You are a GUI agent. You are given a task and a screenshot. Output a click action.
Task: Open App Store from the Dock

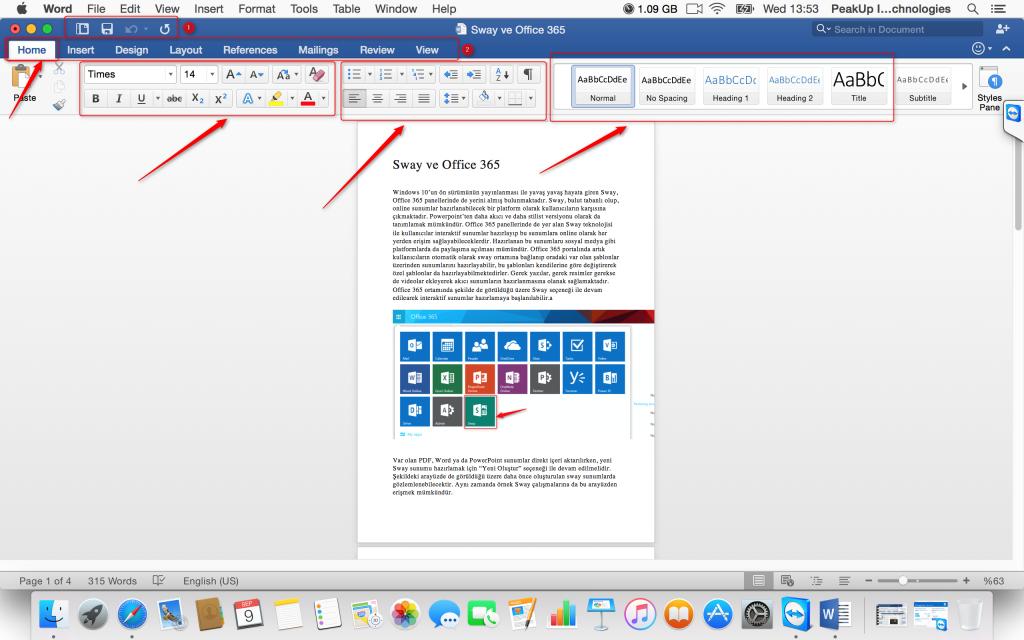pos(718,615)
